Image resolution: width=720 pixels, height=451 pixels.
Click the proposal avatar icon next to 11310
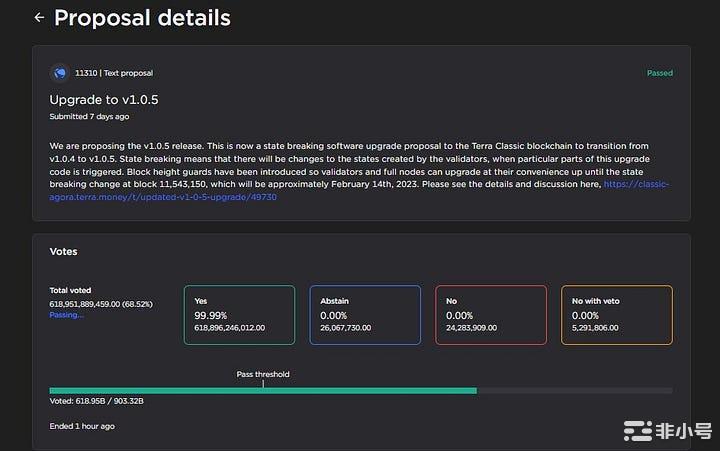(x=59, y=73)
